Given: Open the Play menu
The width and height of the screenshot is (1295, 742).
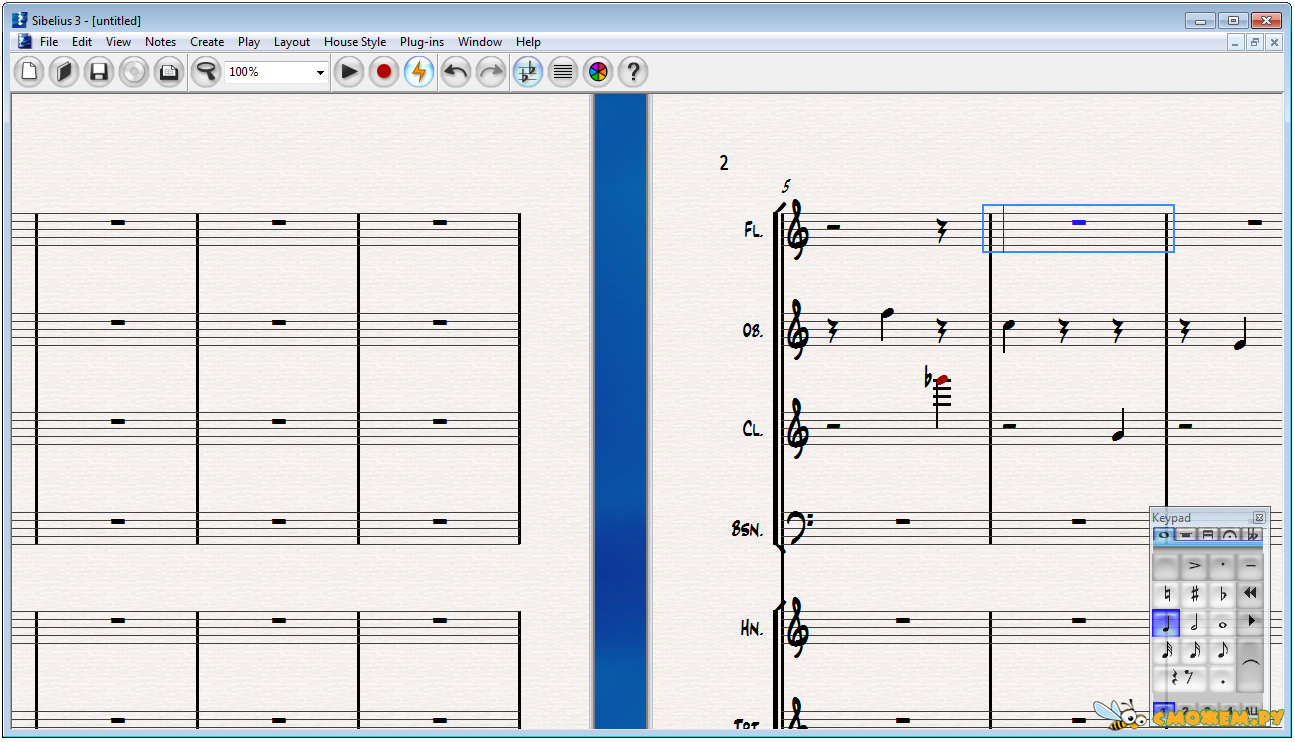Looking at the screenshot, I should click(249, 42).
